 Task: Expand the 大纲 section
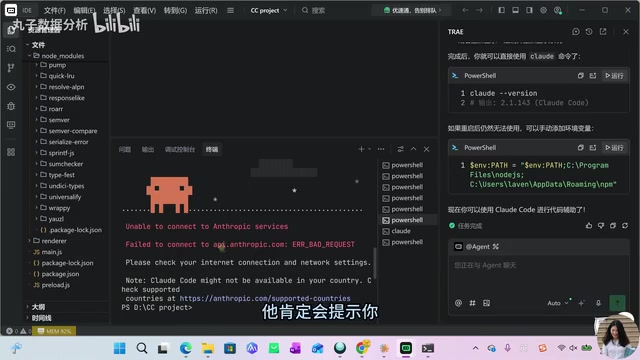coord(38,307)
